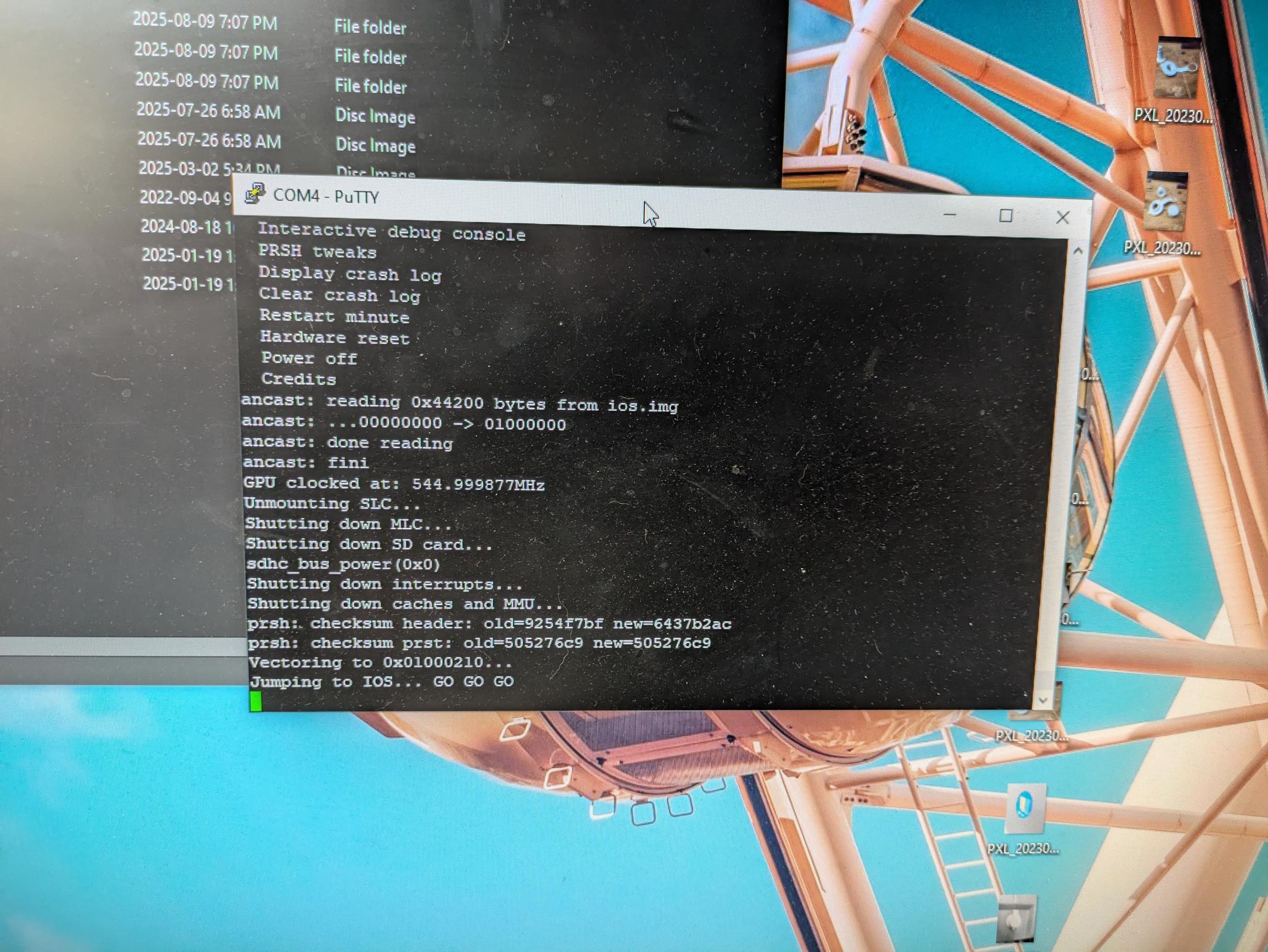Minimize the COM4 PuTTY window

[x=950, y=214]
